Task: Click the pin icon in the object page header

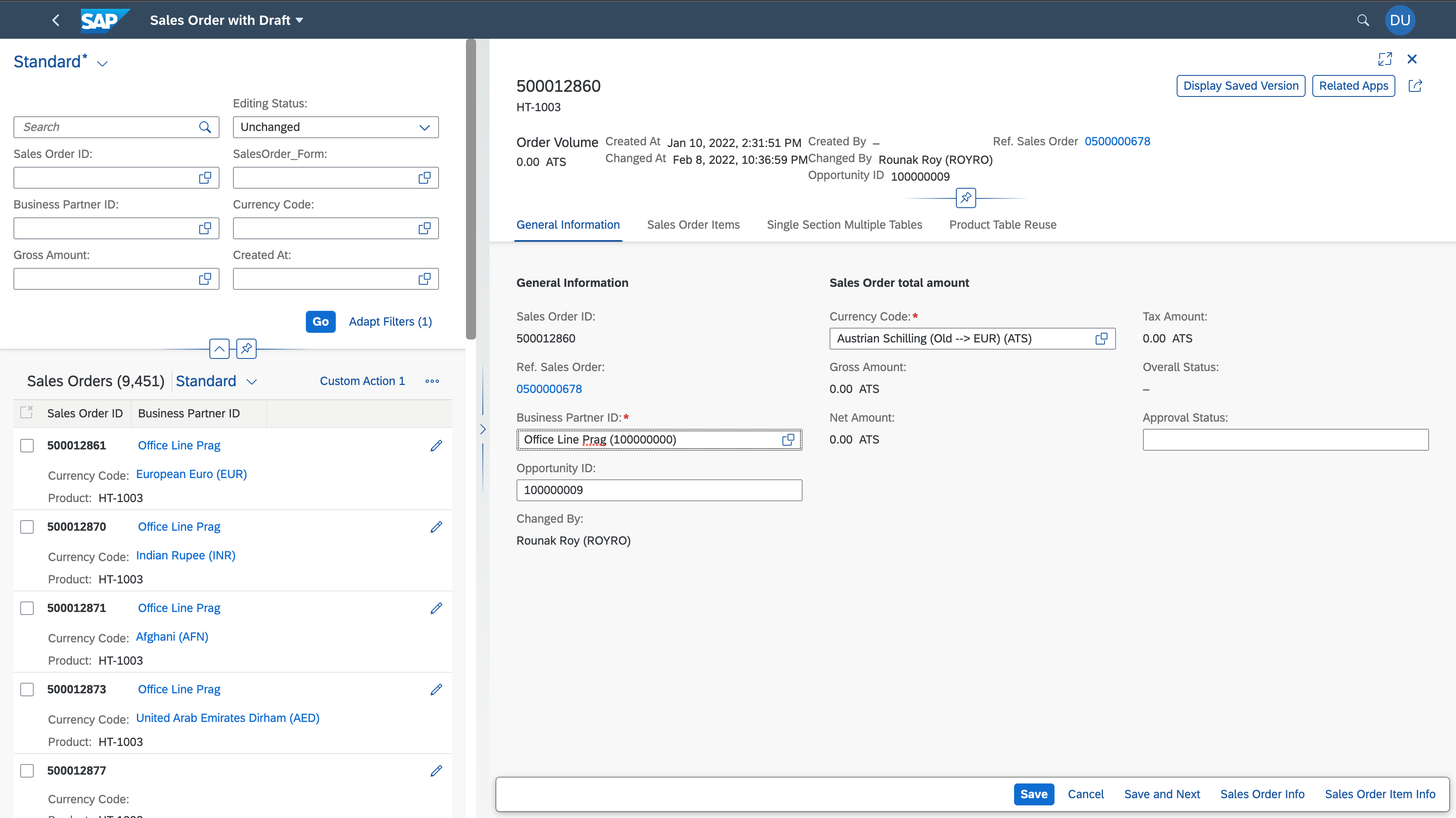Action: pos(965,198)
